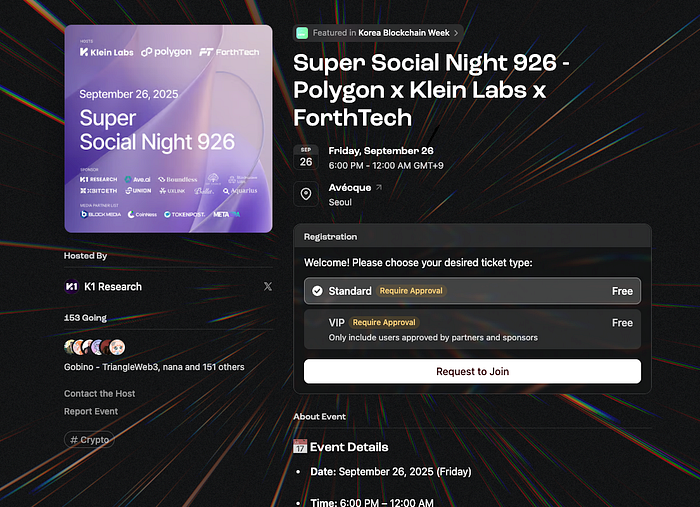Open the arrow icon next to Avécque
700x507 pixels.
(379, 187)
